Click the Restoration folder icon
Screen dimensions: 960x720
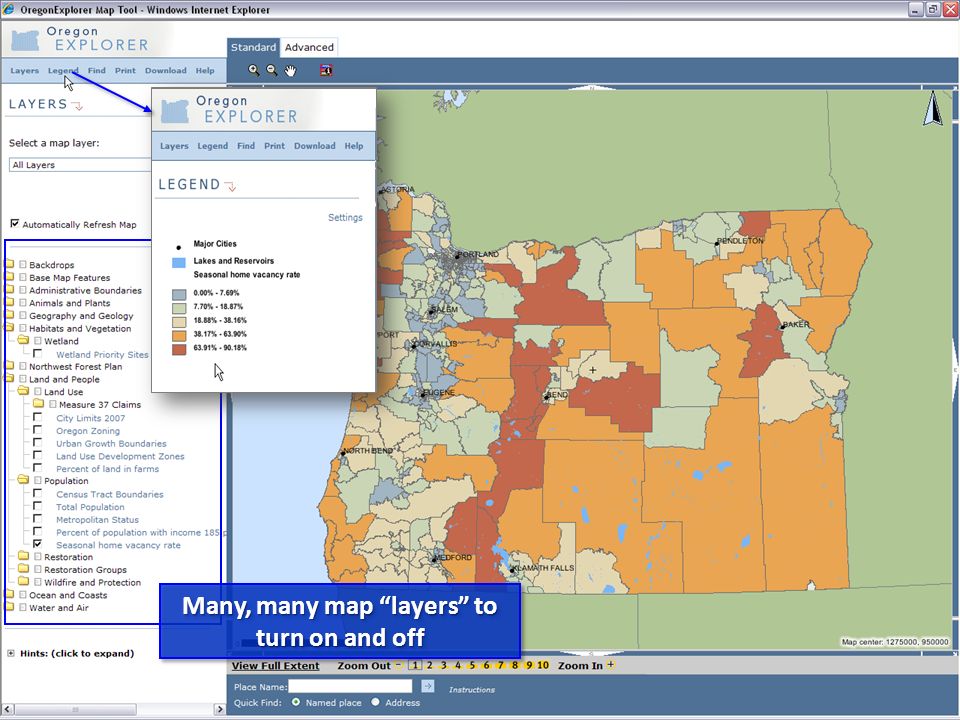[x=23, y=557]
